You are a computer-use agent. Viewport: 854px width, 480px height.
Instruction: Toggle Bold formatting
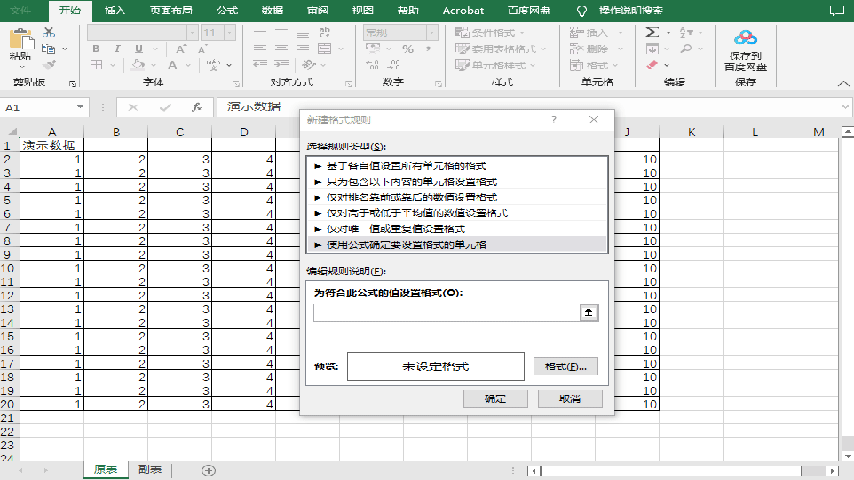tap(96, 48)
